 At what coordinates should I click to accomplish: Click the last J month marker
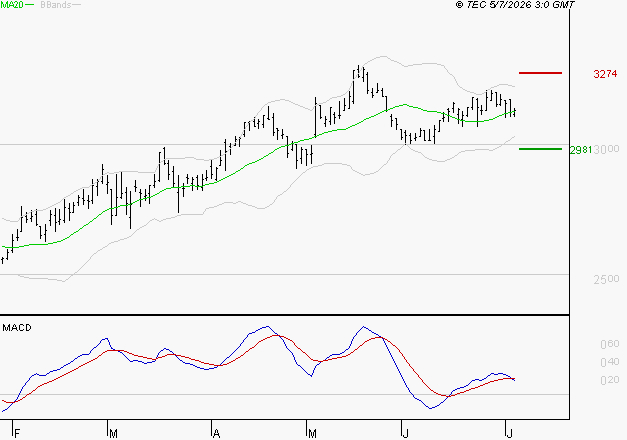pyautogui.click(x=509, y=433)
